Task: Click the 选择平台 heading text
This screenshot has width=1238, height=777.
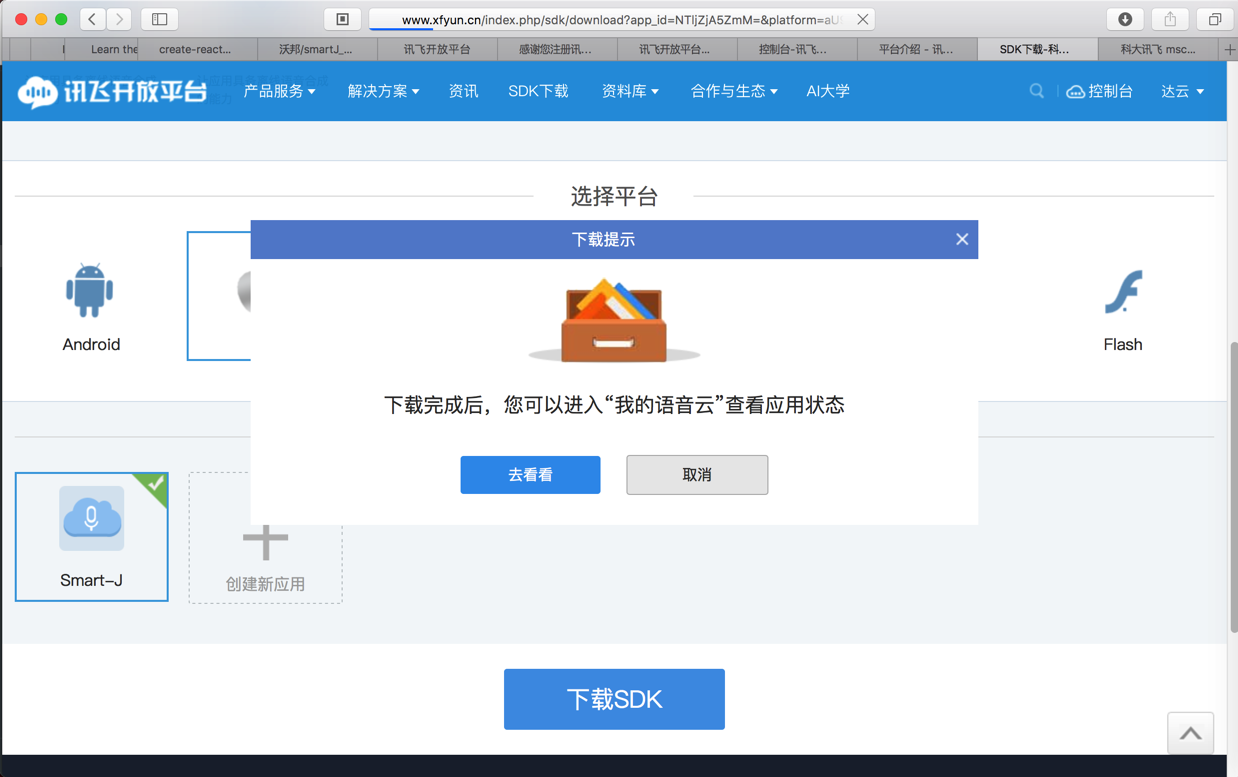Action: coord(614,196)
